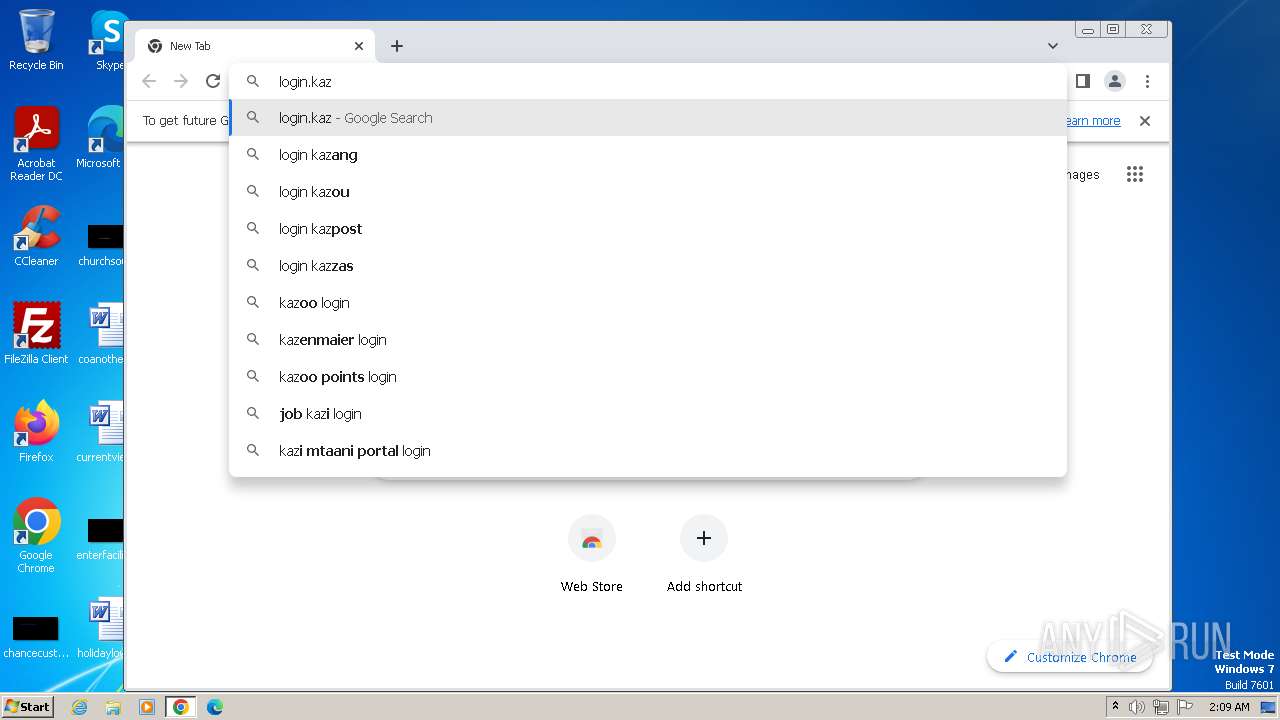Open a new tab with plus button

click(x=397, y=46)
